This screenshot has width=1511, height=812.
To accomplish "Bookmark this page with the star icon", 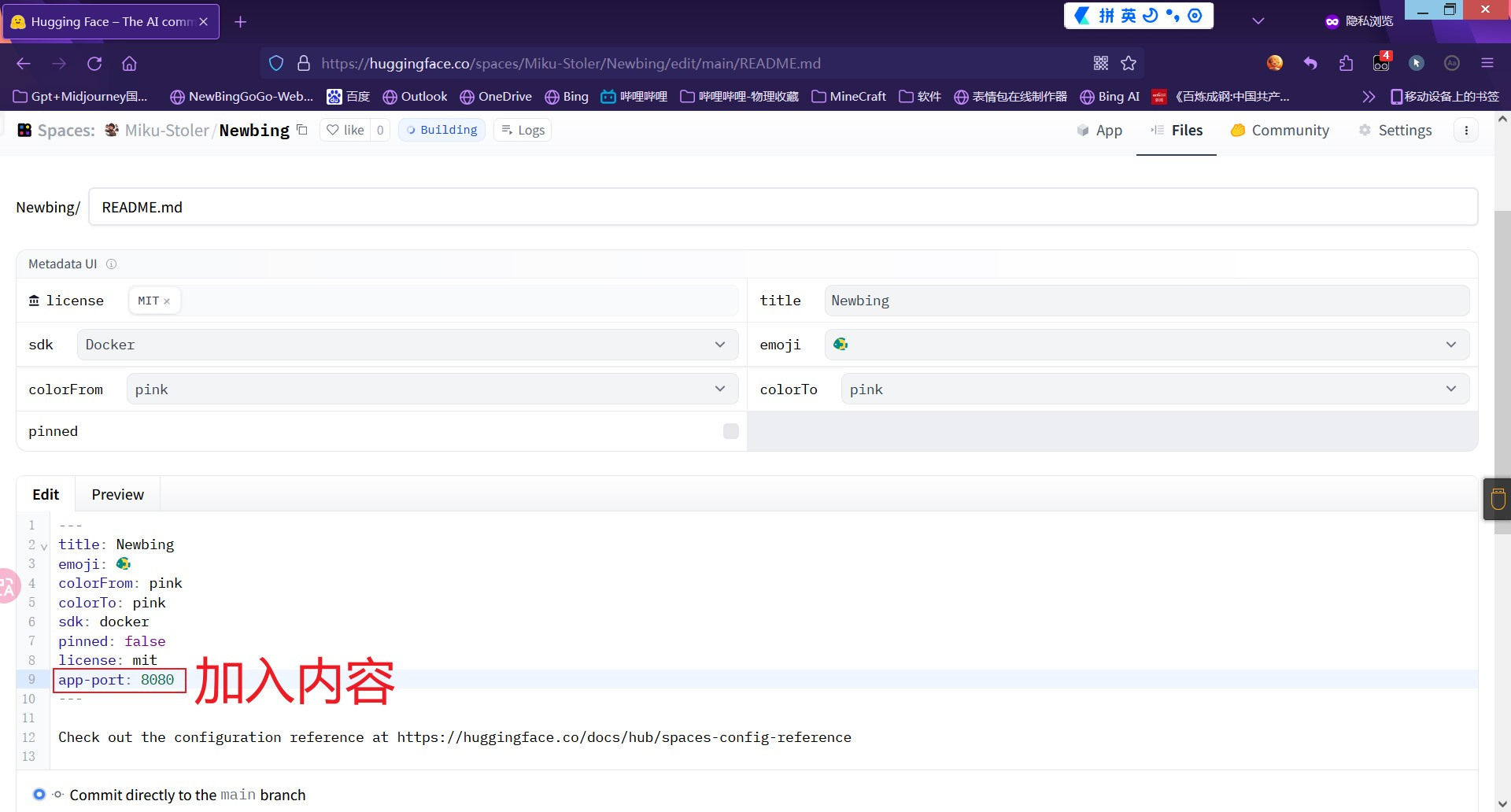I will [x=1129, y=64].
